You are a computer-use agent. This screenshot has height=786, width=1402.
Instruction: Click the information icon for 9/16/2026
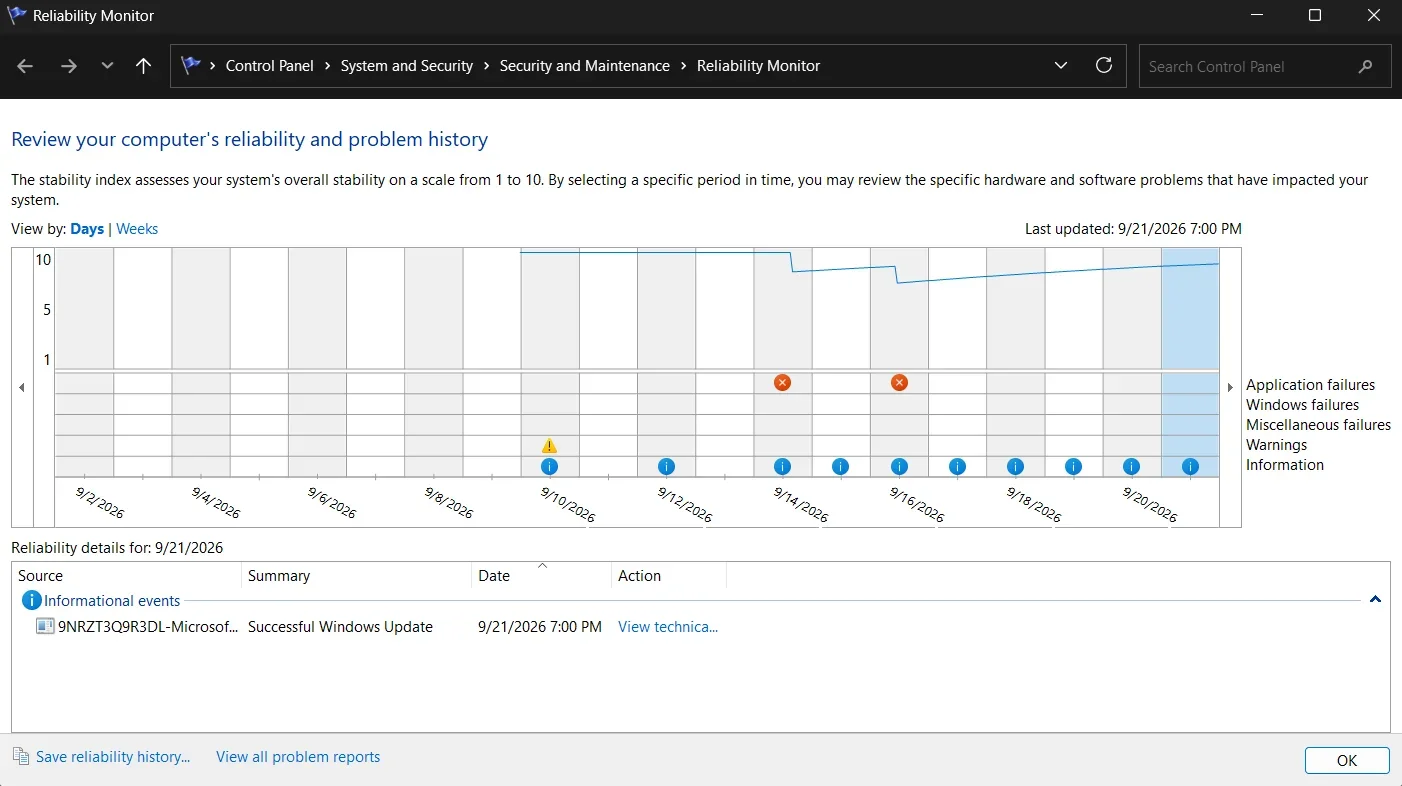click(900, 466)
